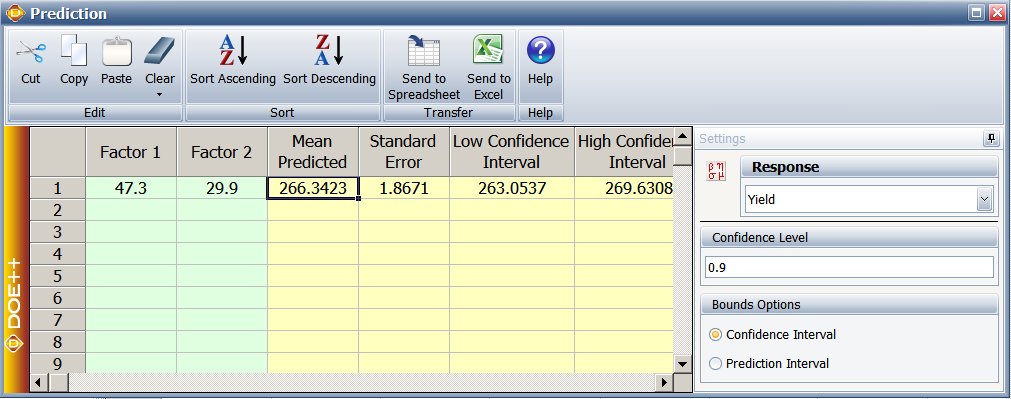This screenshot has height=399, width=1011.
Task: Select row header 2
Action: pyautogui.click(x=57, y=210)
